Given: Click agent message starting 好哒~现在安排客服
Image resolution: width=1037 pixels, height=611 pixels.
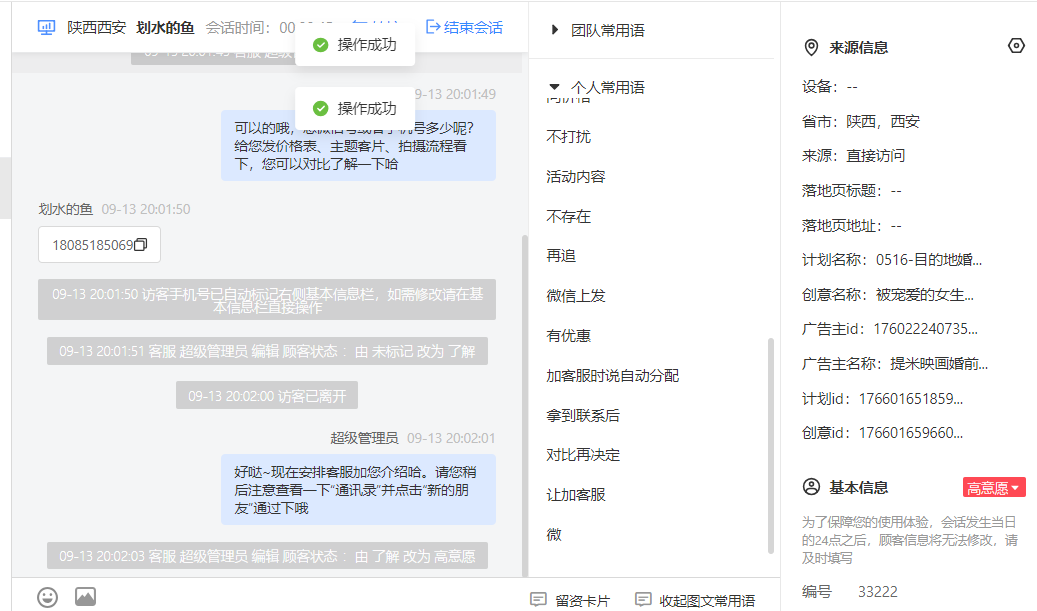Looking at the screenshot, I should pos(358,490).
